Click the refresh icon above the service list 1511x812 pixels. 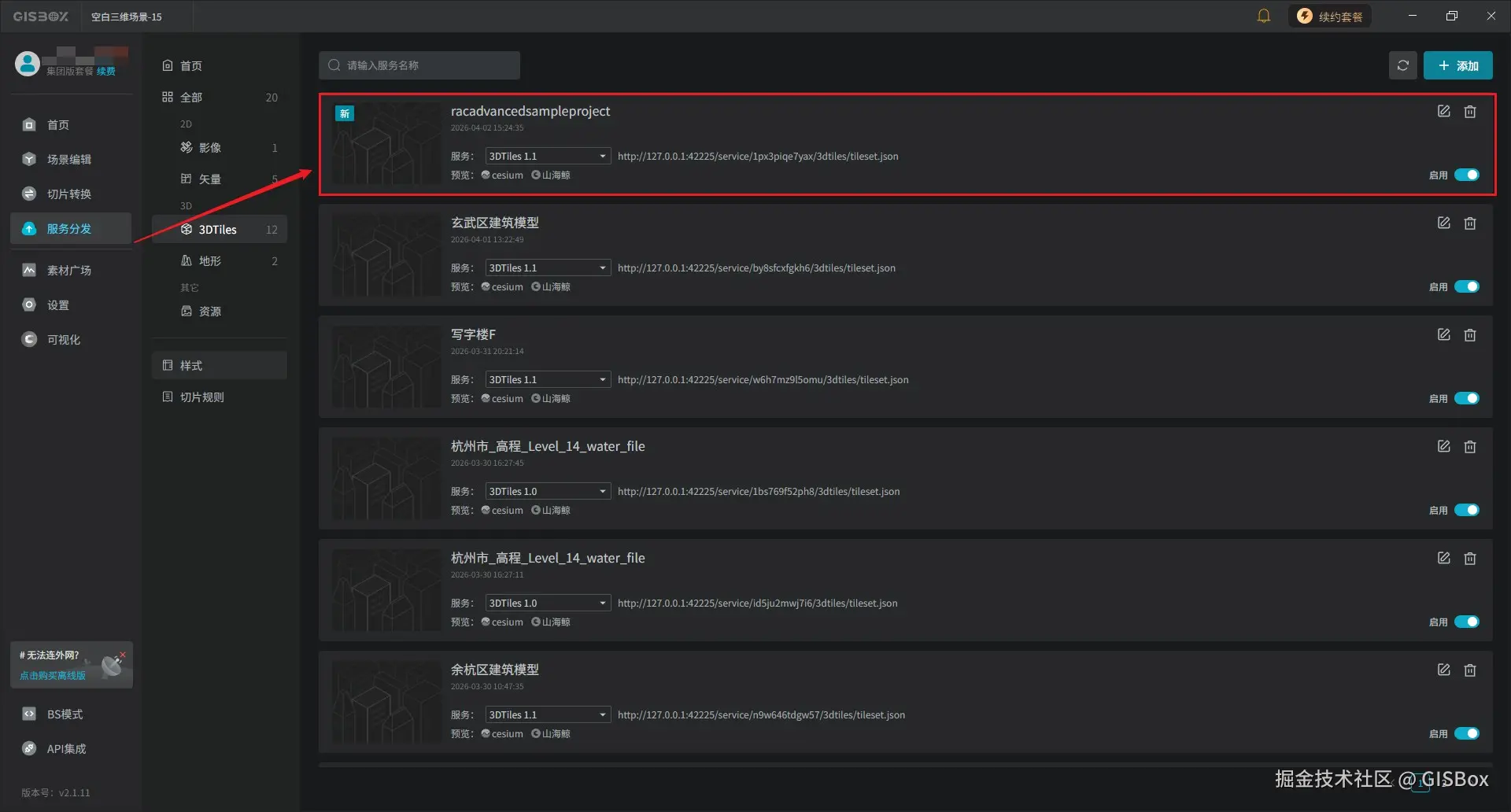point(1402,65)
